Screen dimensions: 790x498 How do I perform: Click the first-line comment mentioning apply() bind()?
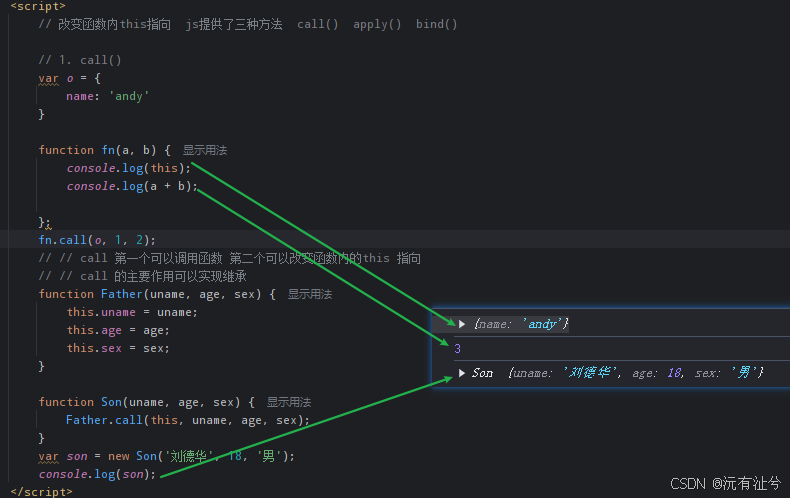(248, 24)
